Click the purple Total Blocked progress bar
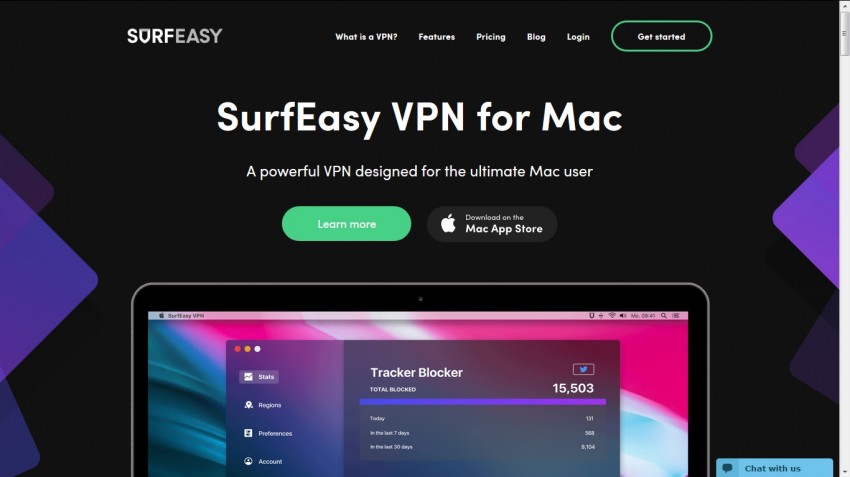The width and height of the screenshot is (850, 477). (x=482, y=402)
